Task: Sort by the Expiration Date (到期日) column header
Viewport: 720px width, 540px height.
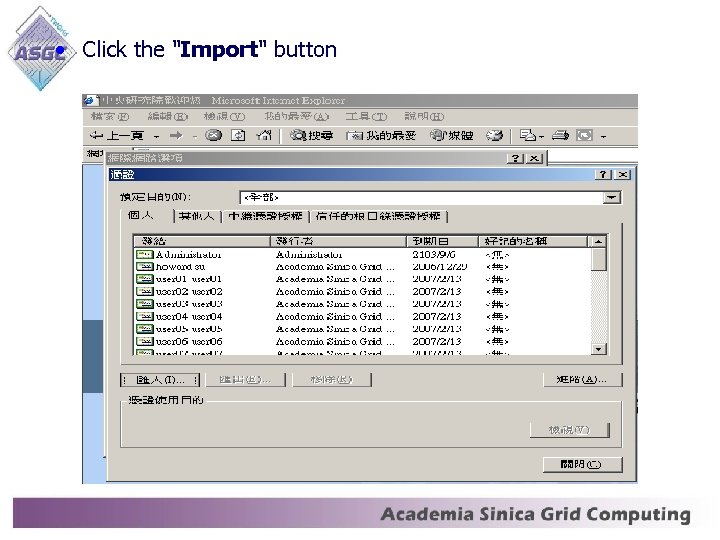Action: pyautogui.click(x=442, y=241)
